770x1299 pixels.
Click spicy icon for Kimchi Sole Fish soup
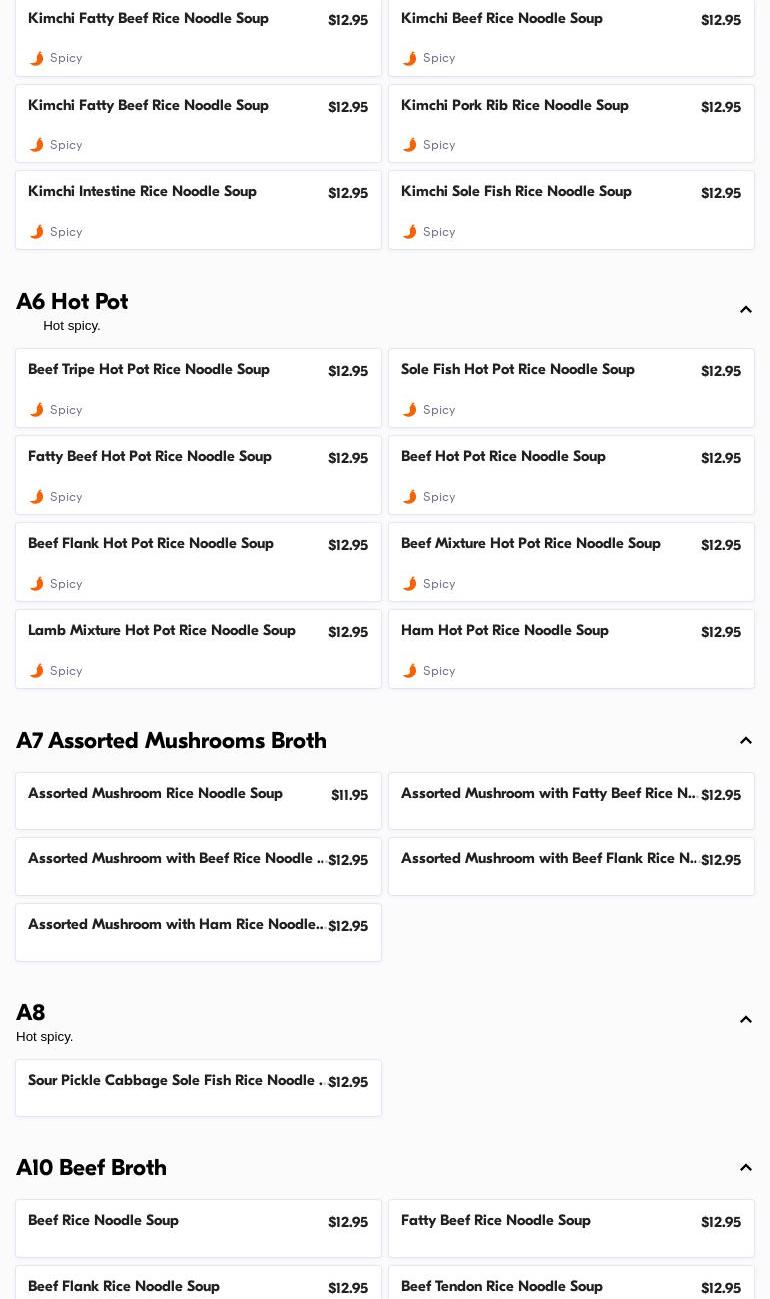410,232
